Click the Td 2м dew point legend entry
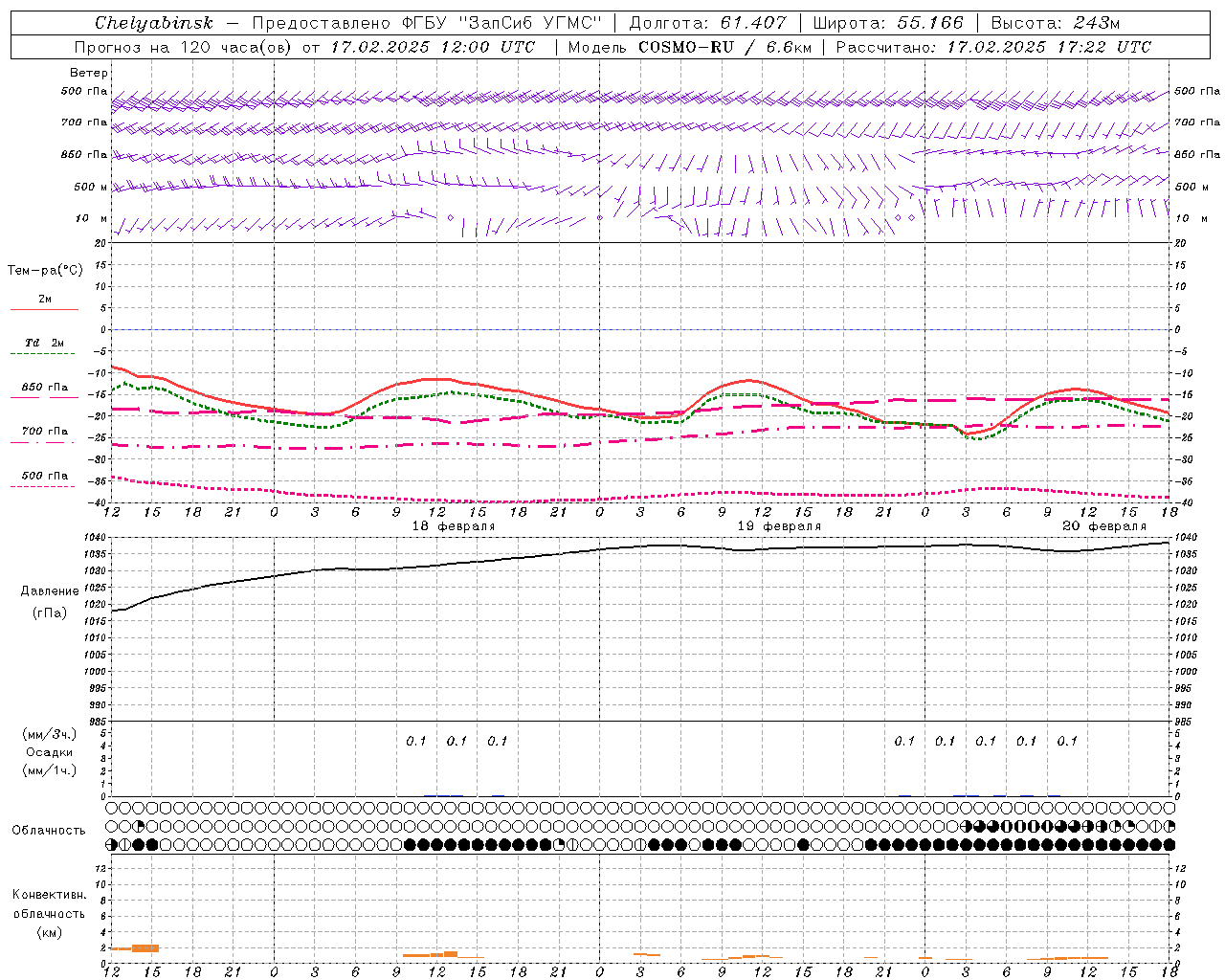 coord(44,343)
